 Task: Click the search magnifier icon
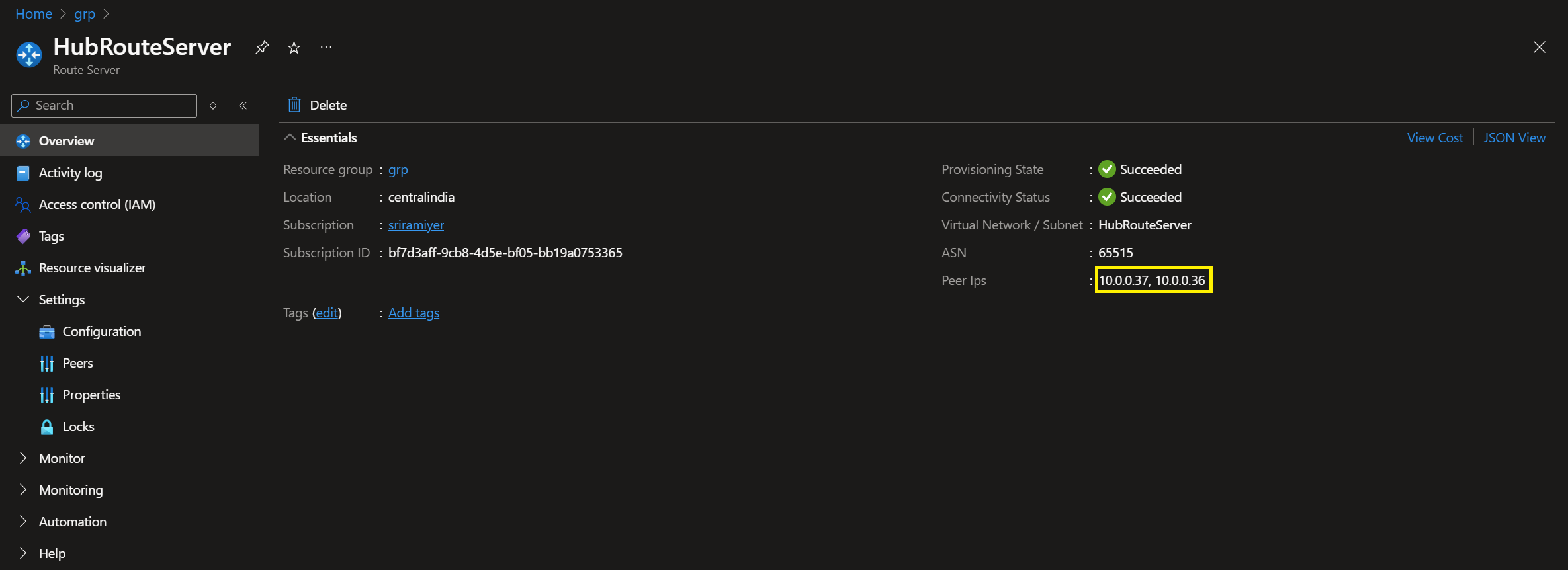pyautogui.click(x=24, y=105)
